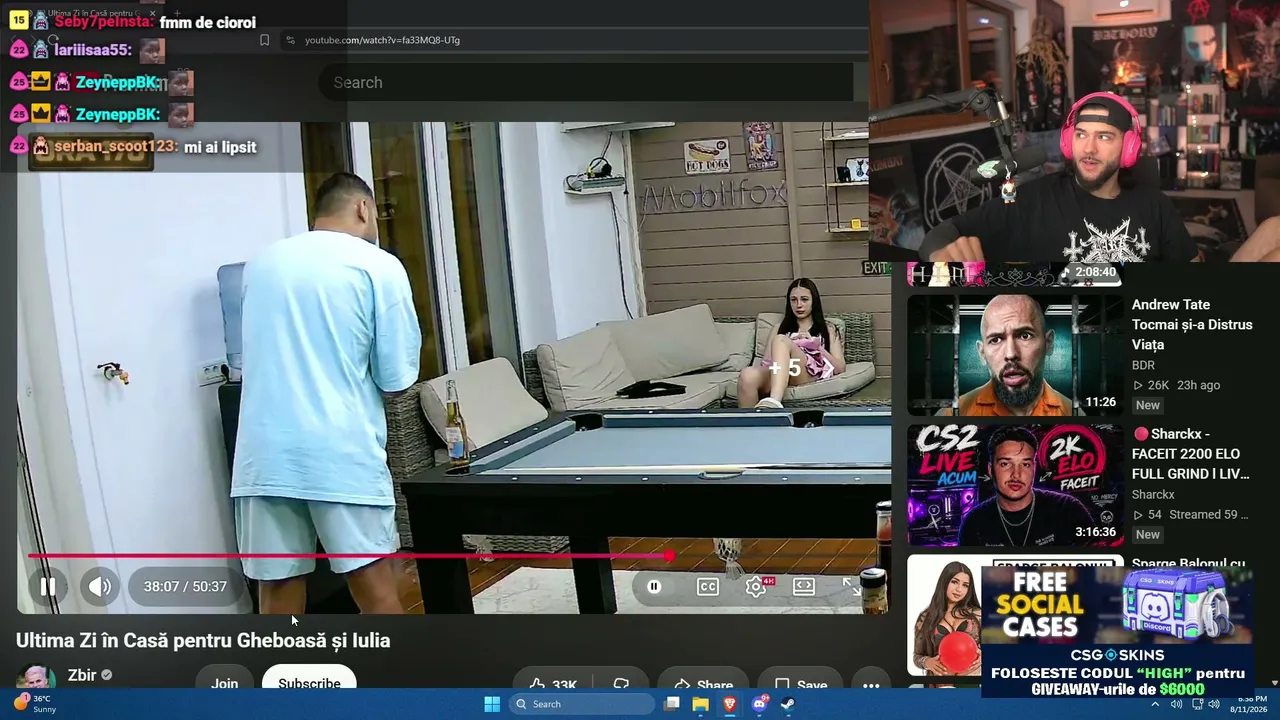The width and height of the screenshot is (1280, 720).
Task: Mute the video with the speaker icon
Action: (99, 587)
